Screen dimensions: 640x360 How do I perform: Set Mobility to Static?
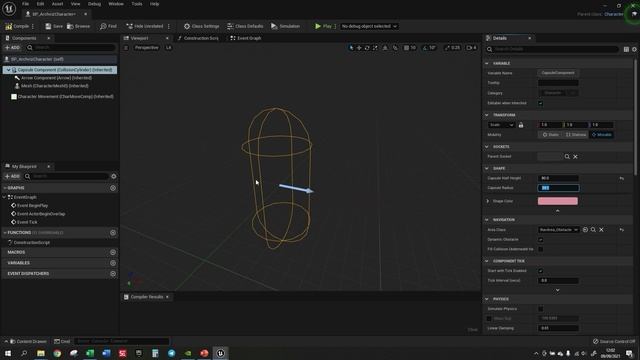click(x=551, y=135)
